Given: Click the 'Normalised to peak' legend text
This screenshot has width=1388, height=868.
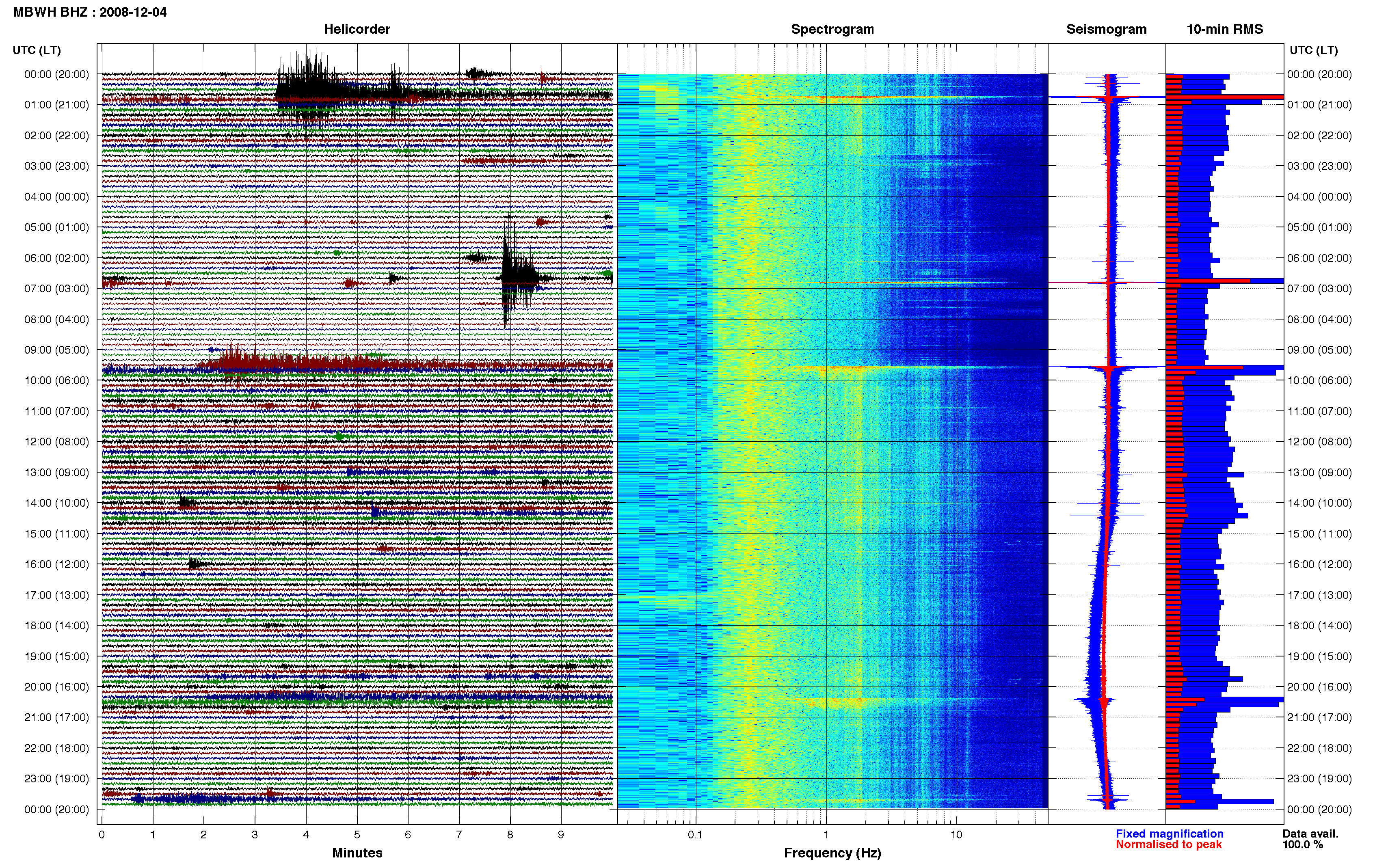Looking at the screenshot, I should point(1169,844).
